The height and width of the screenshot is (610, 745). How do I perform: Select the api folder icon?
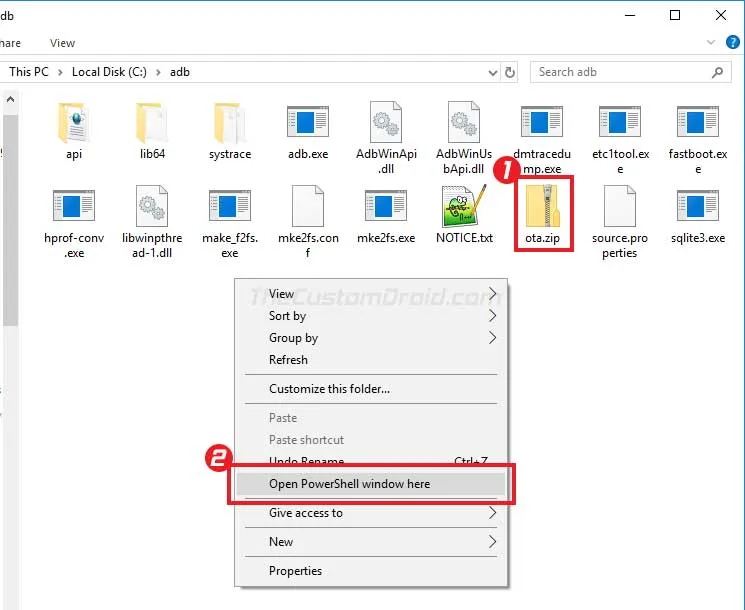74,123
